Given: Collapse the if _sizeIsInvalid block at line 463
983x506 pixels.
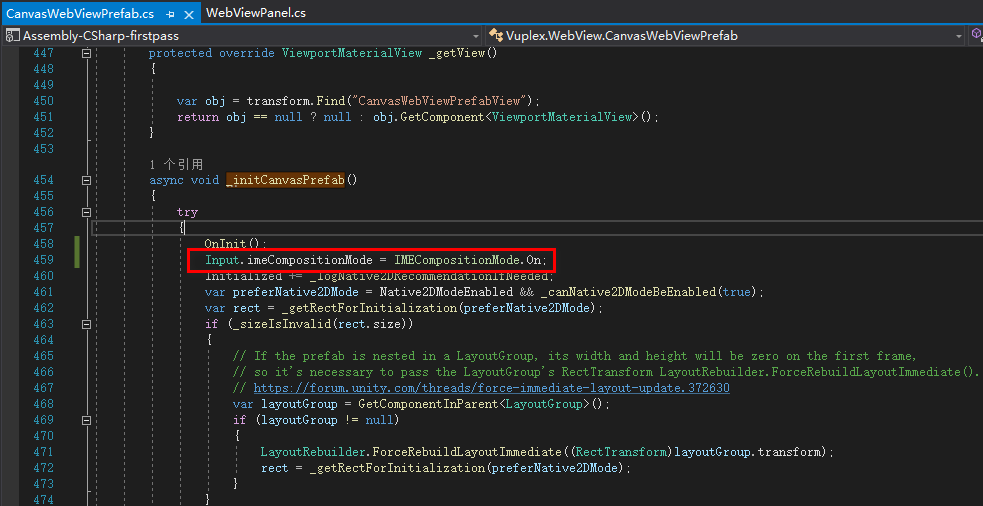Looking at the screenshot, I should (x=87, y=324).
